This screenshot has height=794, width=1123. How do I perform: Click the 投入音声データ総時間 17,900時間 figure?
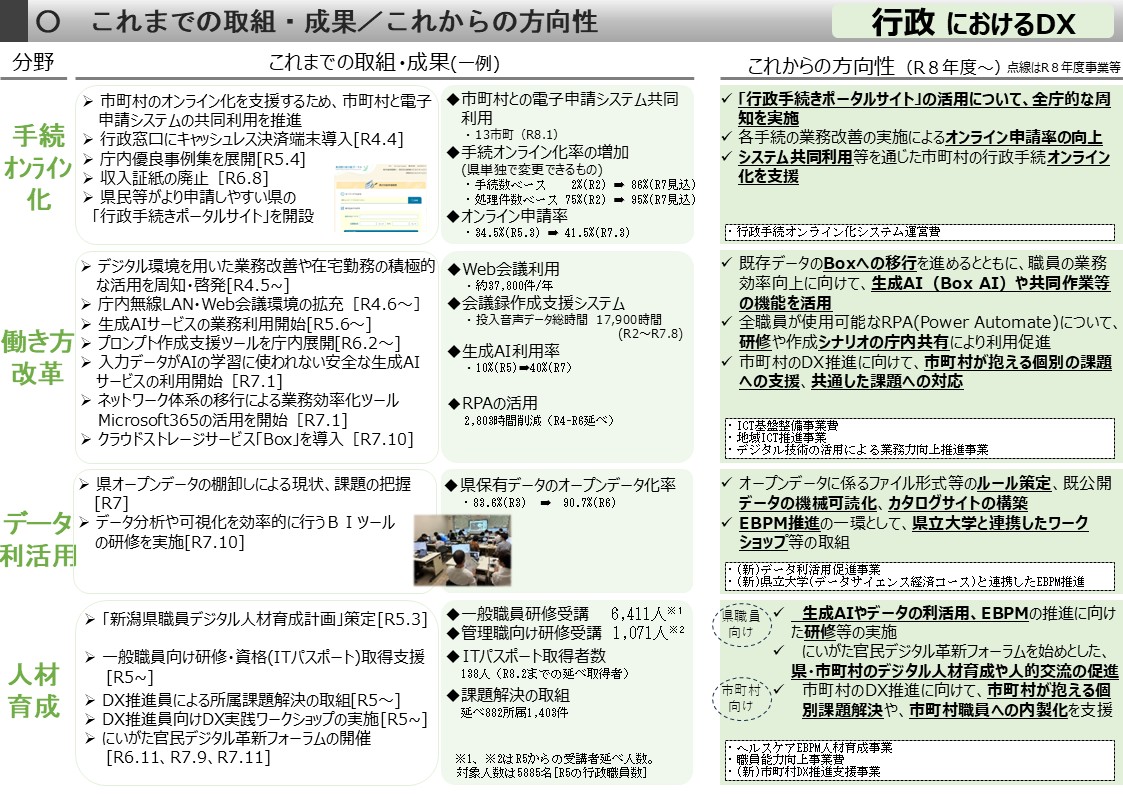point(563,319)
